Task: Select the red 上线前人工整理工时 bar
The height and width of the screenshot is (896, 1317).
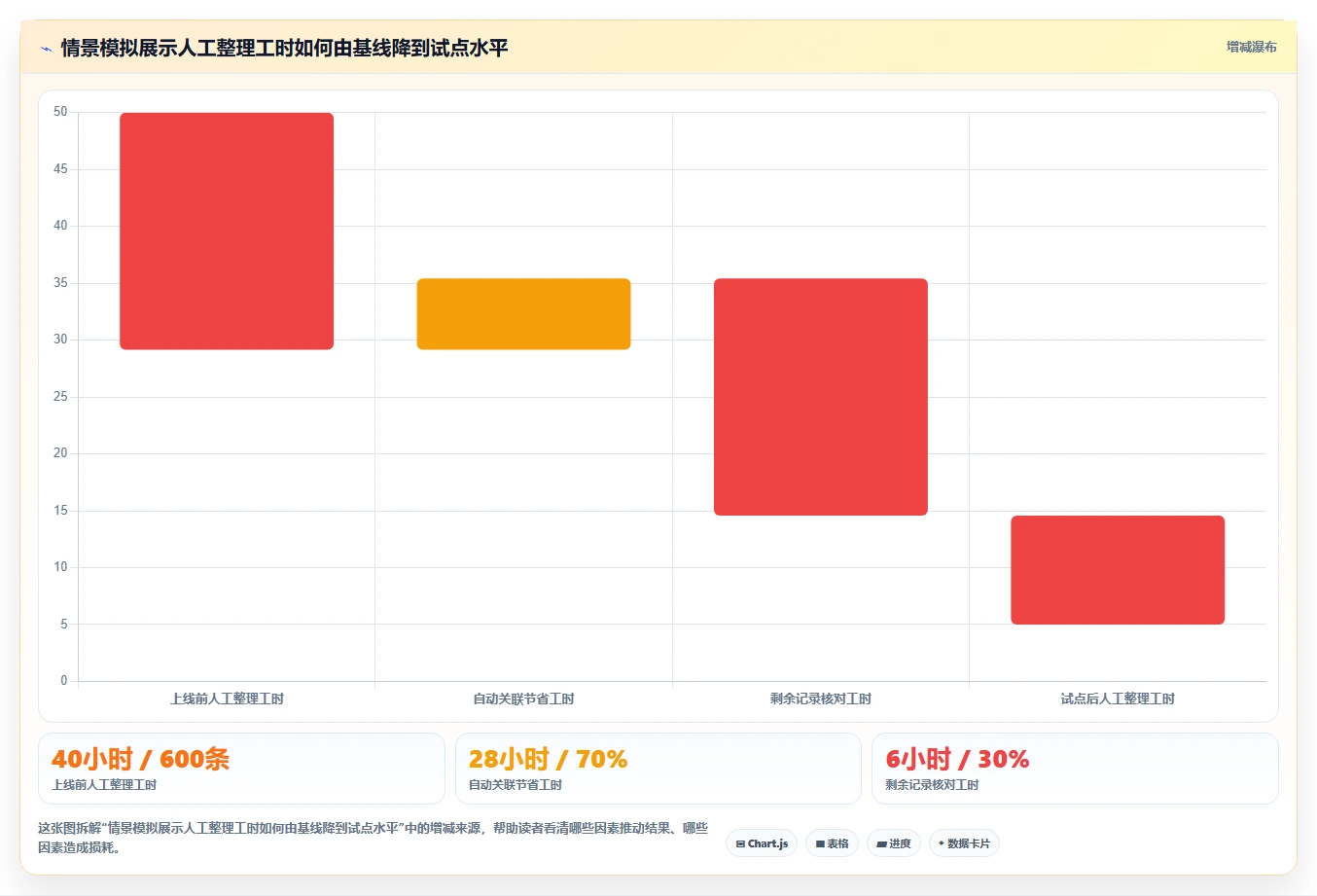Action: [x=227, y=231]
